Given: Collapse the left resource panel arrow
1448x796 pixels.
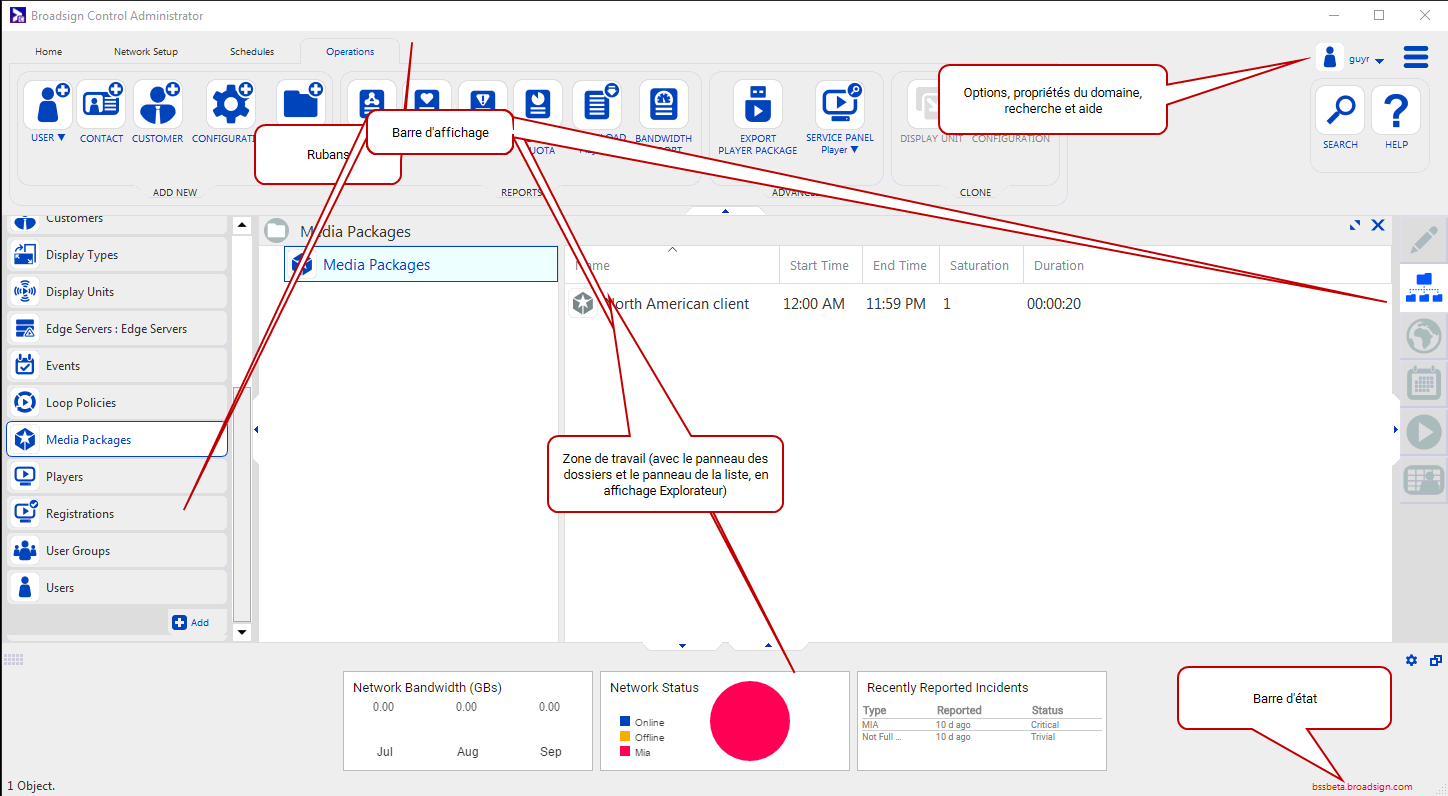Looking at the screenshot, I should pos(256,430).
